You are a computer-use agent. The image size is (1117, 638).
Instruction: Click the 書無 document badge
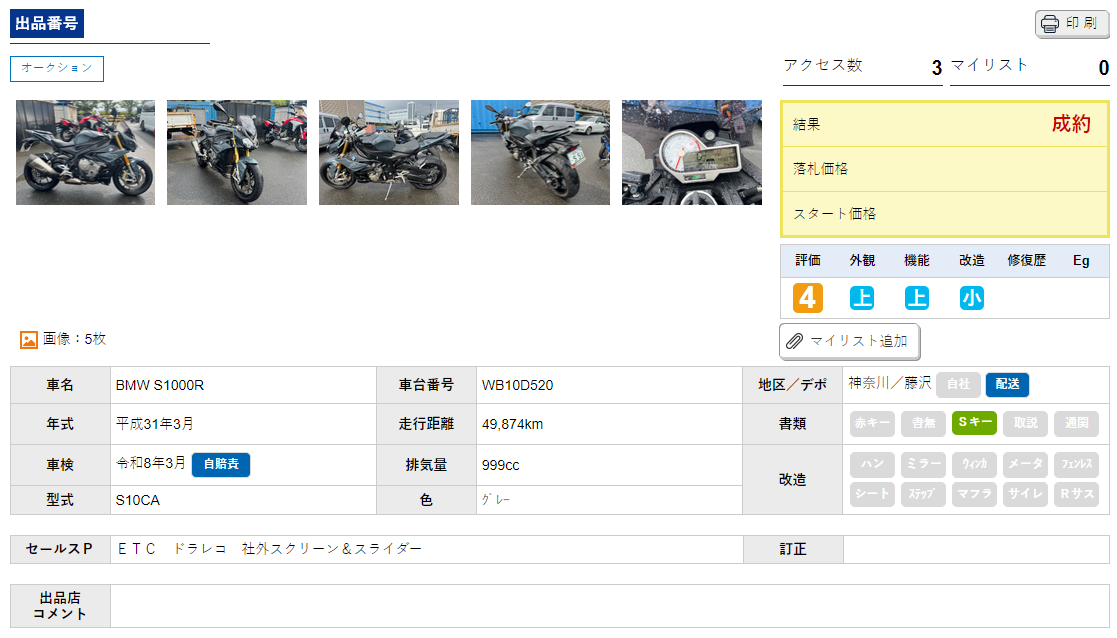(923, 423)
